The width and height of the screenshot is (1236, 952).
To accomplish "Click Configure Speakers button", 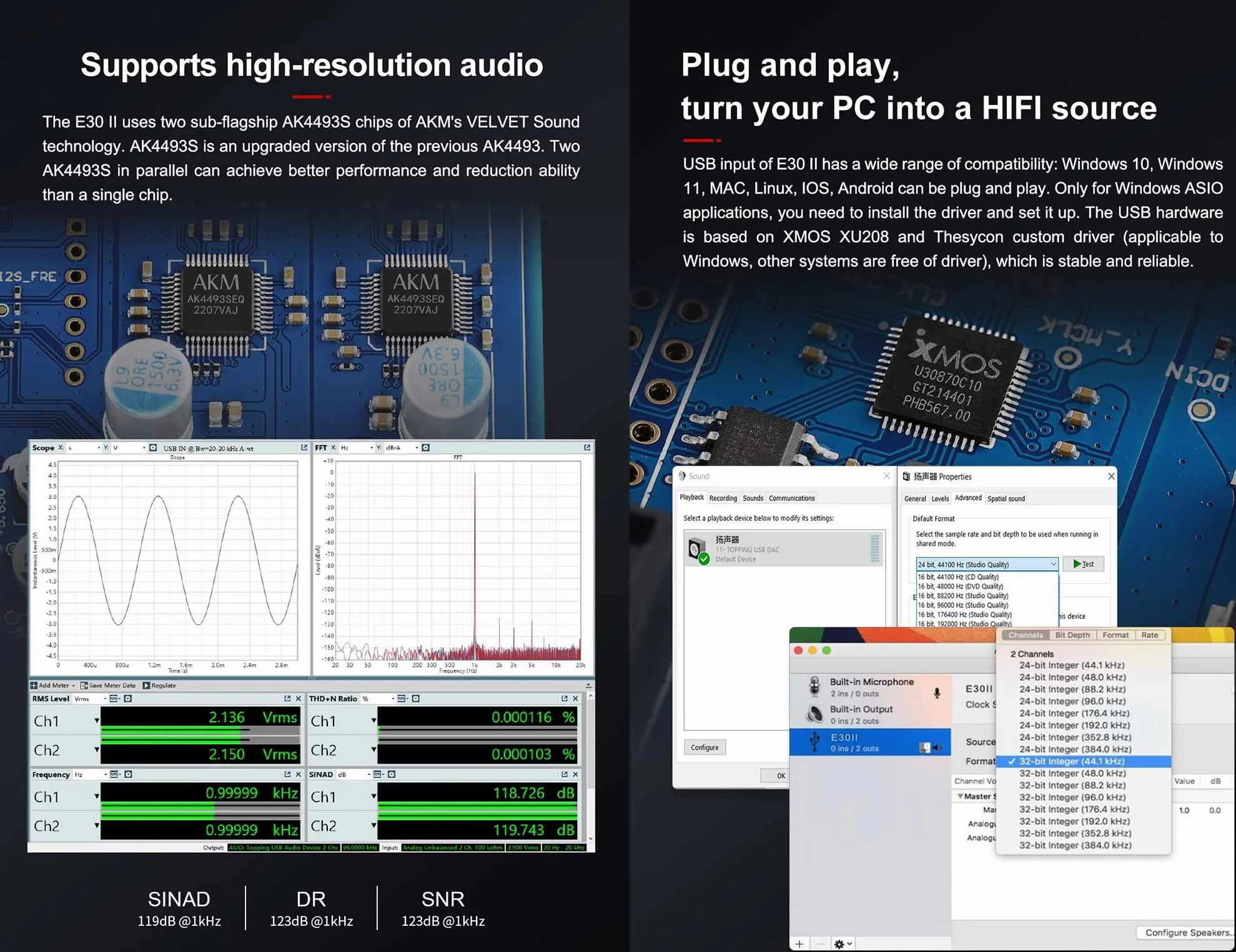I will [x=1185, y=933].
